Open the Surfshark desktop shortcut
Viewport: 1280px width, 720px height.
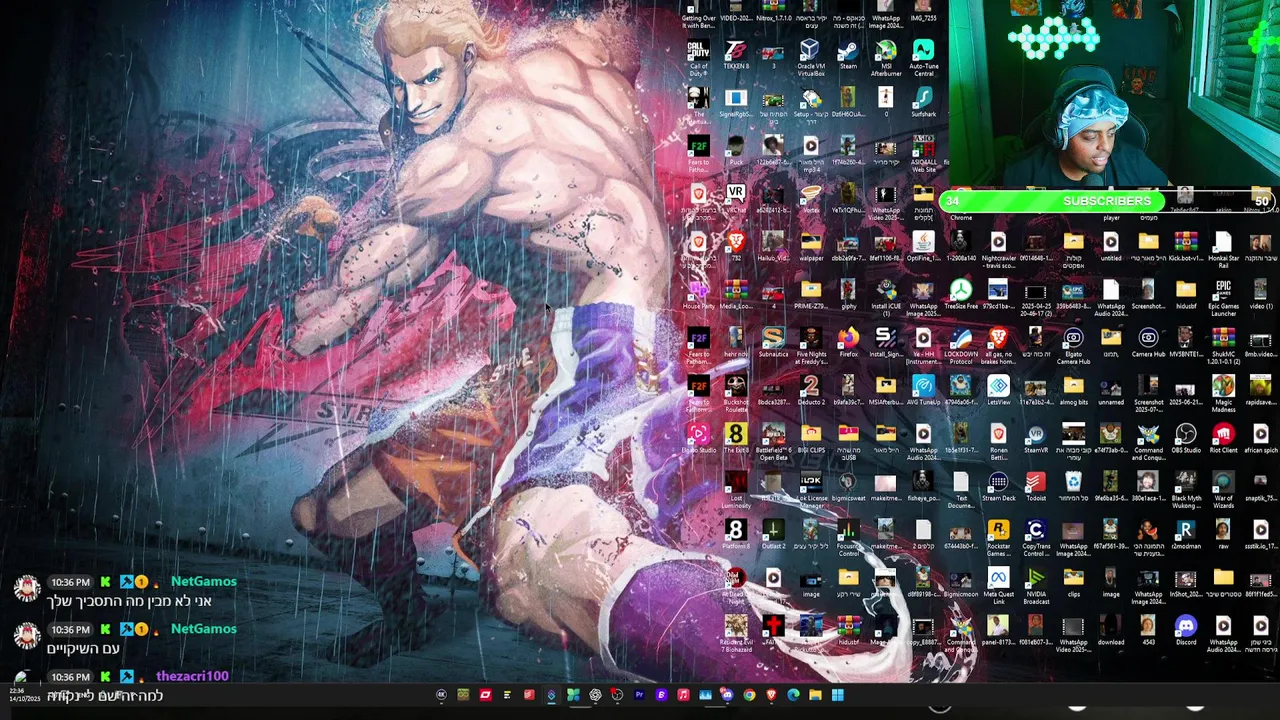[923, 102]
